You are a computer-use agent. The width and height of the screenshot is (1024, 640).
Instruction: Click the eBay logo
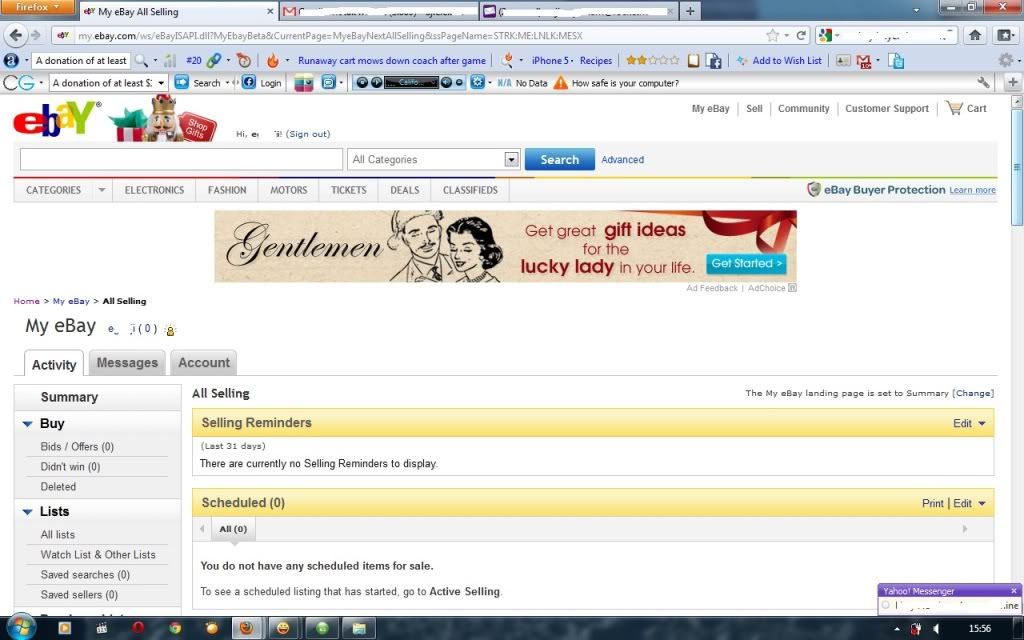[55, 120]
